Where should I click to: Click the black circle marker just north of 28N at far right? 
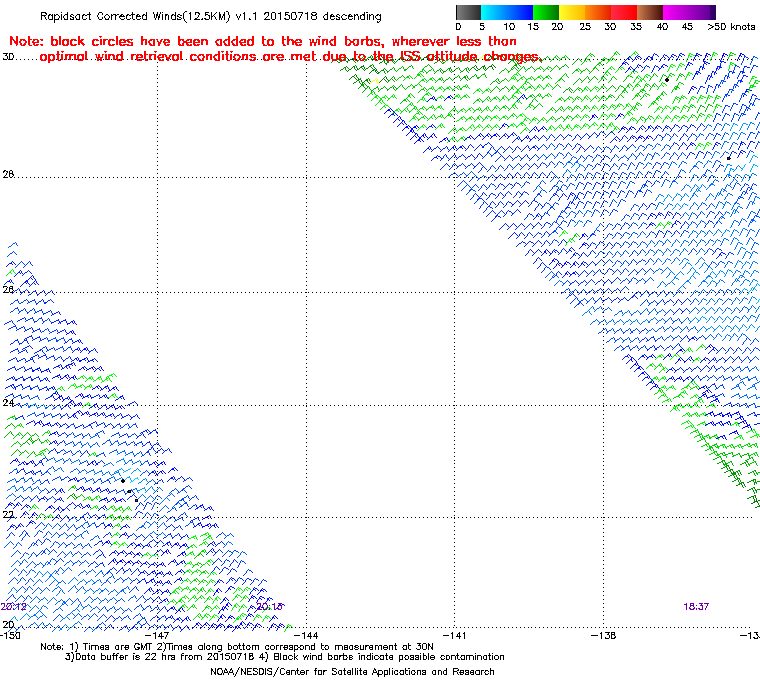pyautogui.click(x=728, y=158)
